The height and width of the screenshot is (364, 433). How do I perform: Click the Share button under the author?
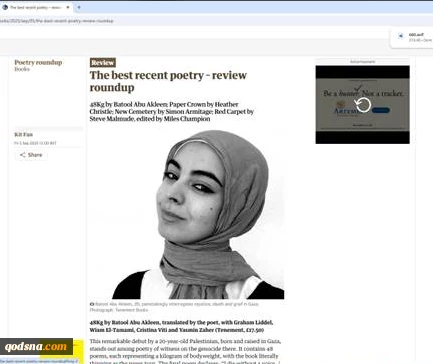coord(31,155)
